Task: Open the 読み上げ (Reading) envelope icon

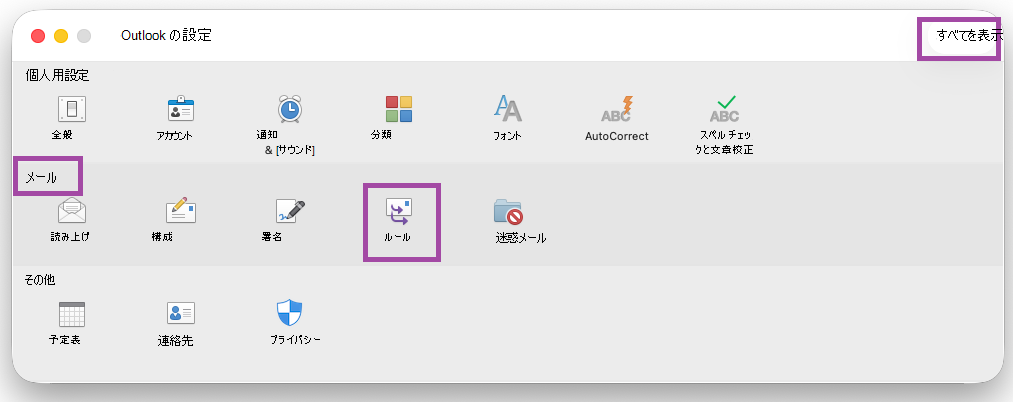Action: (x=72, y=211)
